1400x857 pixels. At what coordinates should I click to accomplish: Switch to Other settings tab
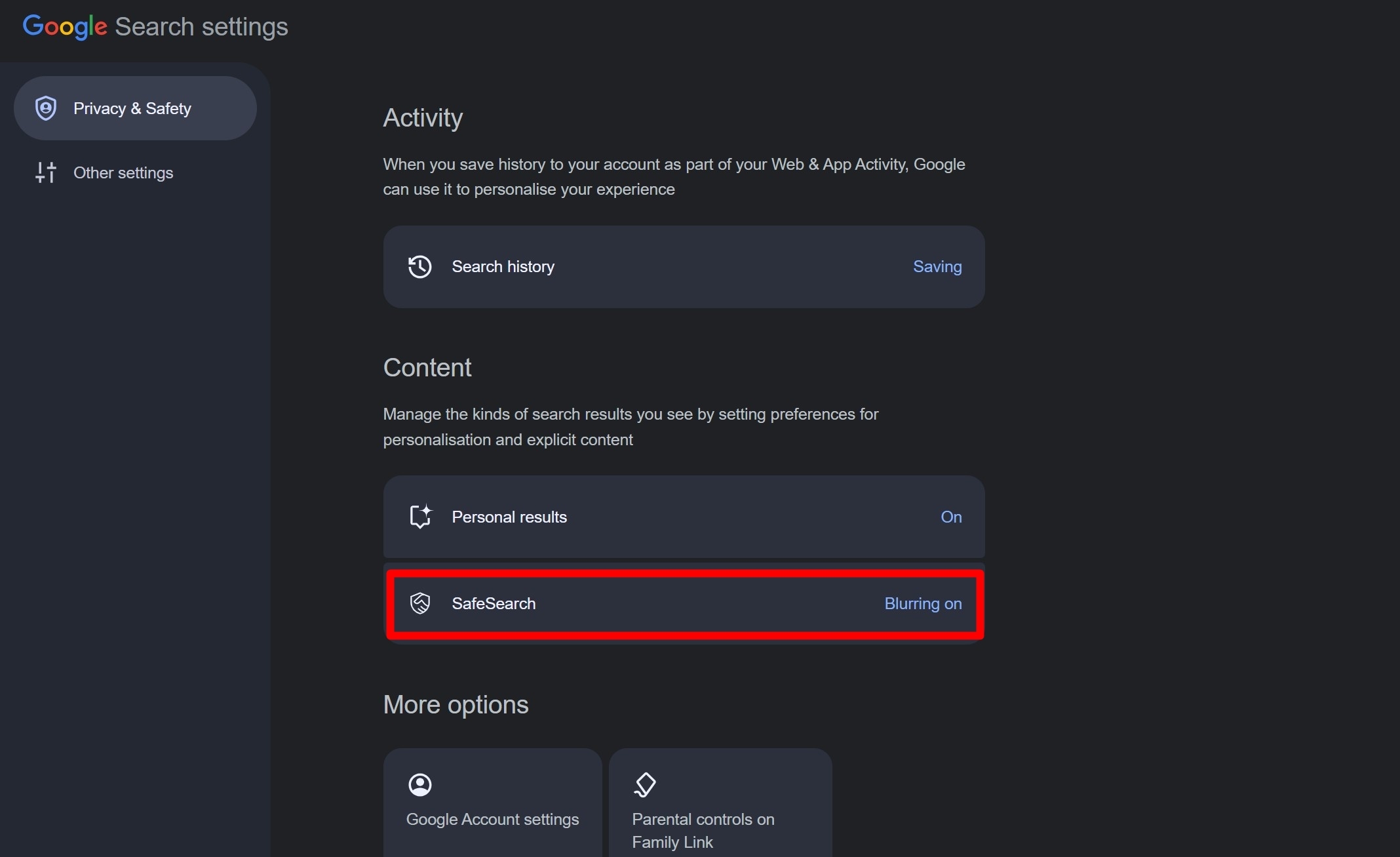click(x=135, y=172)
